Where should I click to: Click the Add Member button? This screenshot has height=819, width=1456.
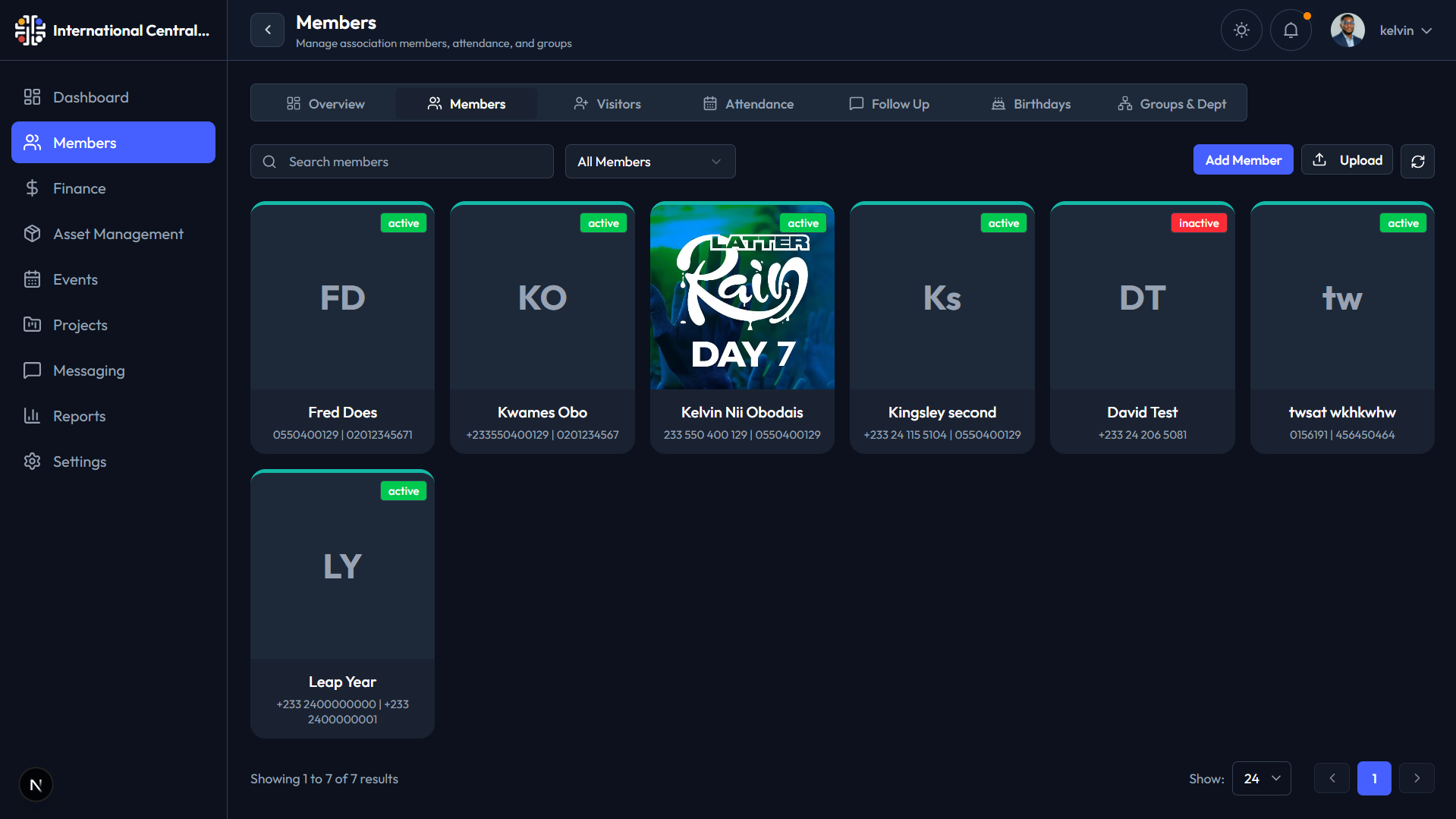tap(1243, 159)
